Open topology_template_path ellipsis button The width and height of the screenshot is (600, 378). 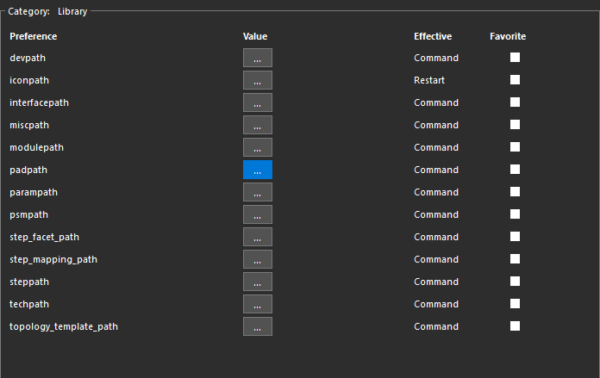(258, 326)
